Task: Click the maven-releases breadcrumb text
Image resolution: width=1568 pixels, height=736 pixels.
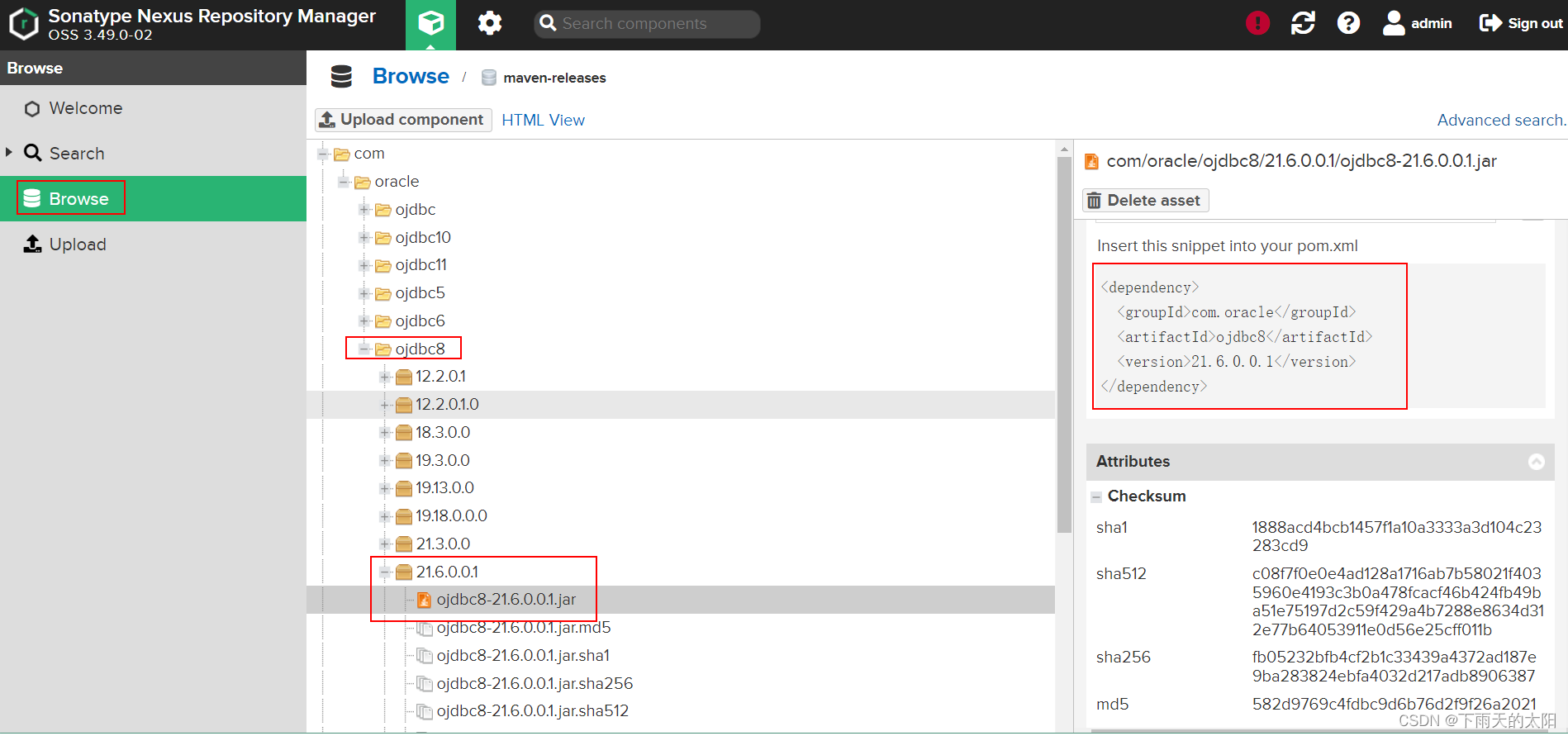Action: click(554, 78)
